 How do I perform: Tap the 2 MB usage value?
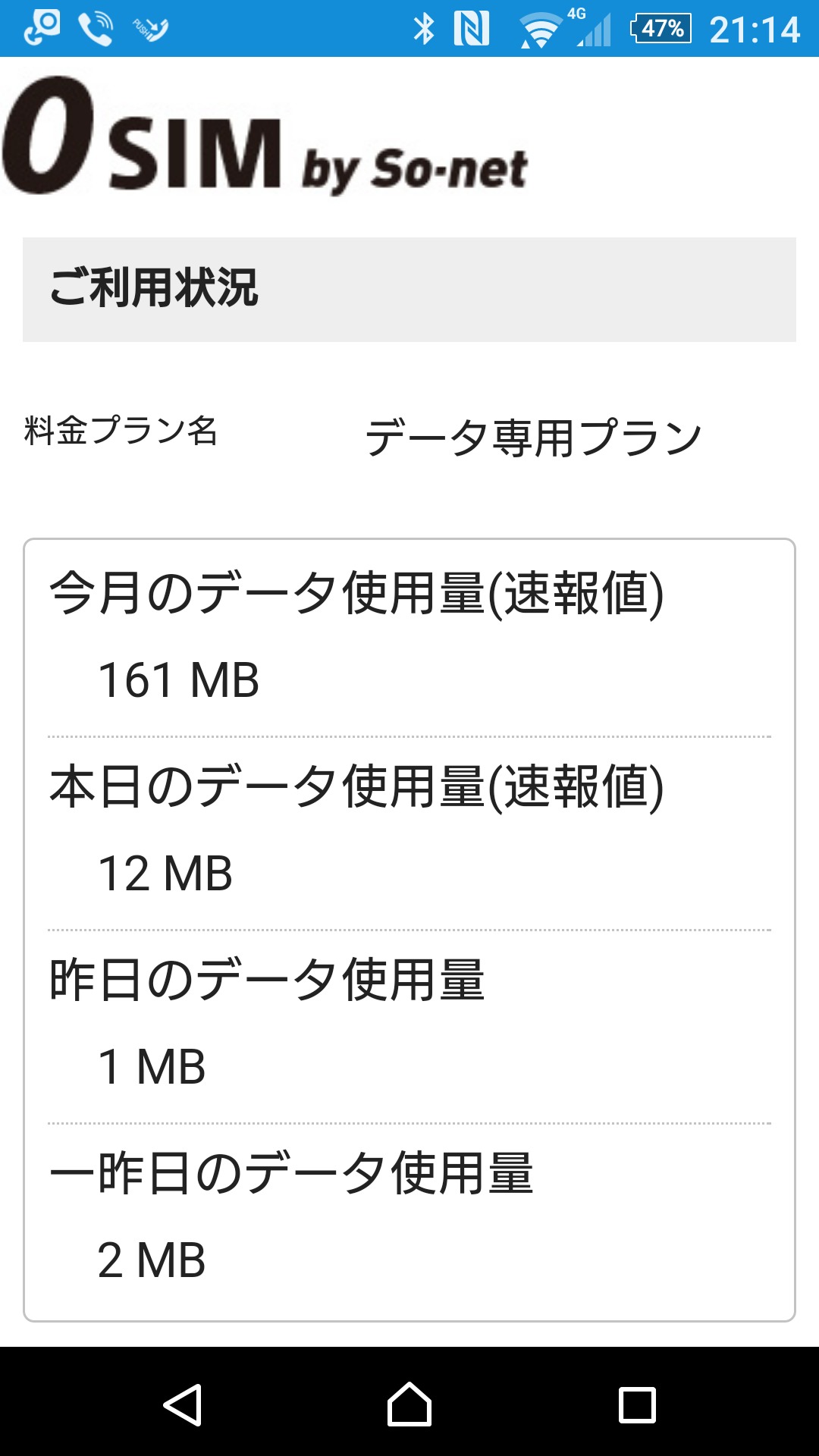pos(152,1260)
